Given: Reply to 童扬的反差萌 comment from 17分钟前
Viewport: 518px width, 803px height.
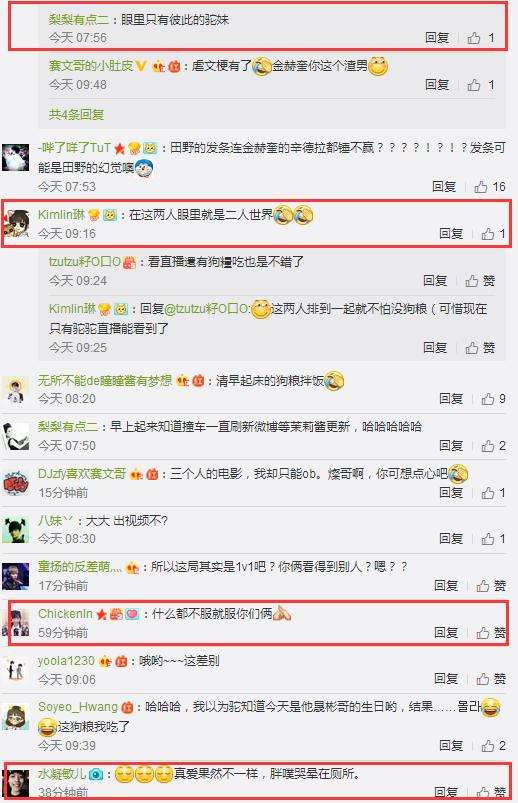Looking at the screenshot, I should [x=446, y=585].
